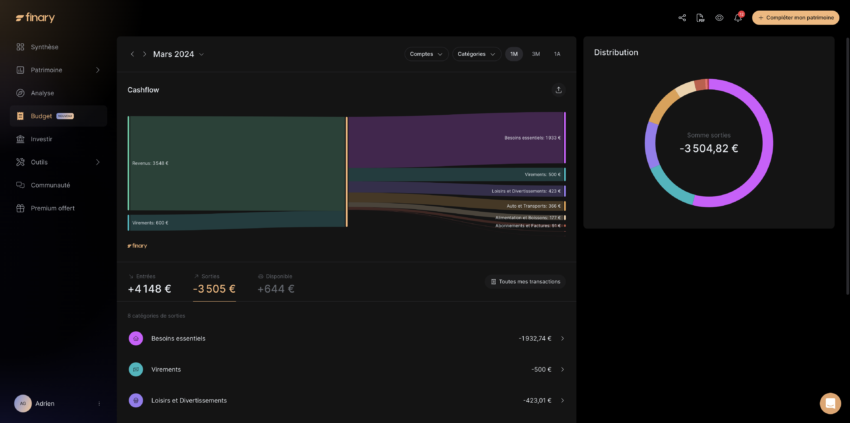Click Compléter mon patrimoine button
Image resolution: width=850 pixels, height=423 pixels.
pyautogui.click(x=796, y=17)
